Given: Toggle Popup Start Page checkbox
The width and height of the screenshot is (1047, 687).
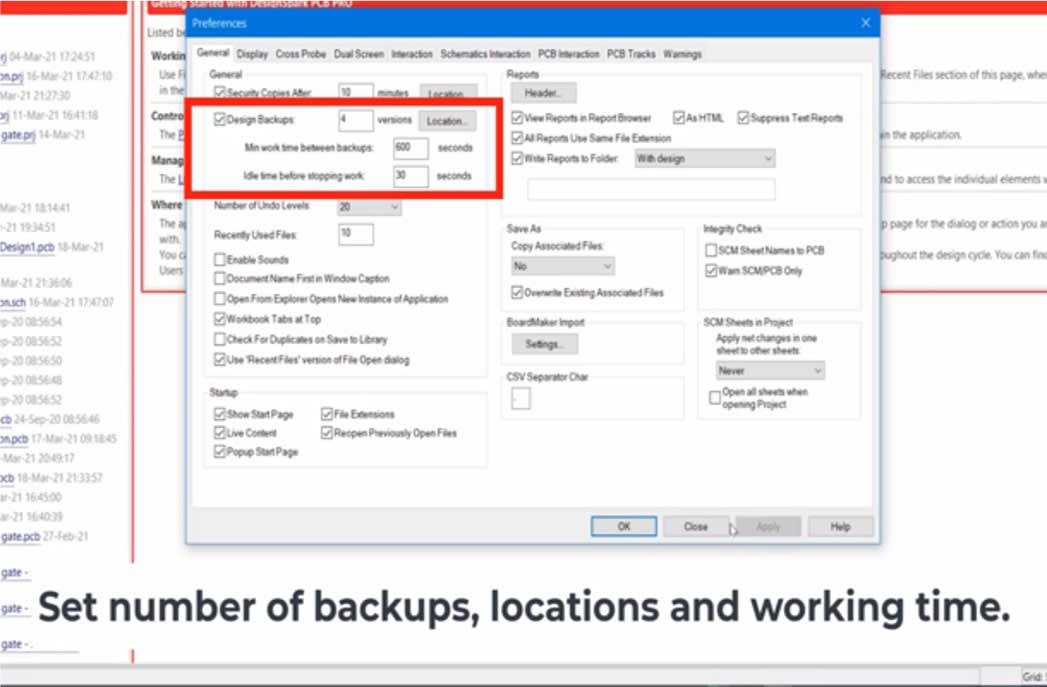Looking at the screenshot, I should tap(220, 452).
